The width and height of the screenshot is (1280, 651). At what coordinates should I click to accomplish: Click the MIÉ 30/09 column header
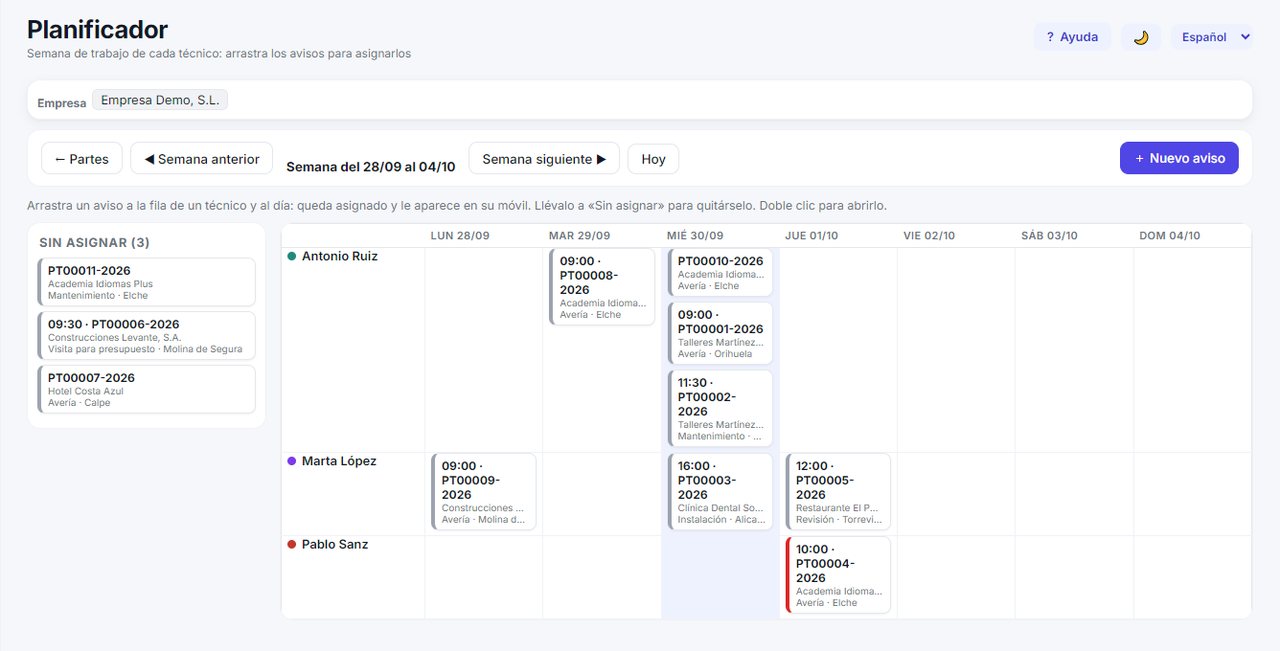click(x=695, y=236)
